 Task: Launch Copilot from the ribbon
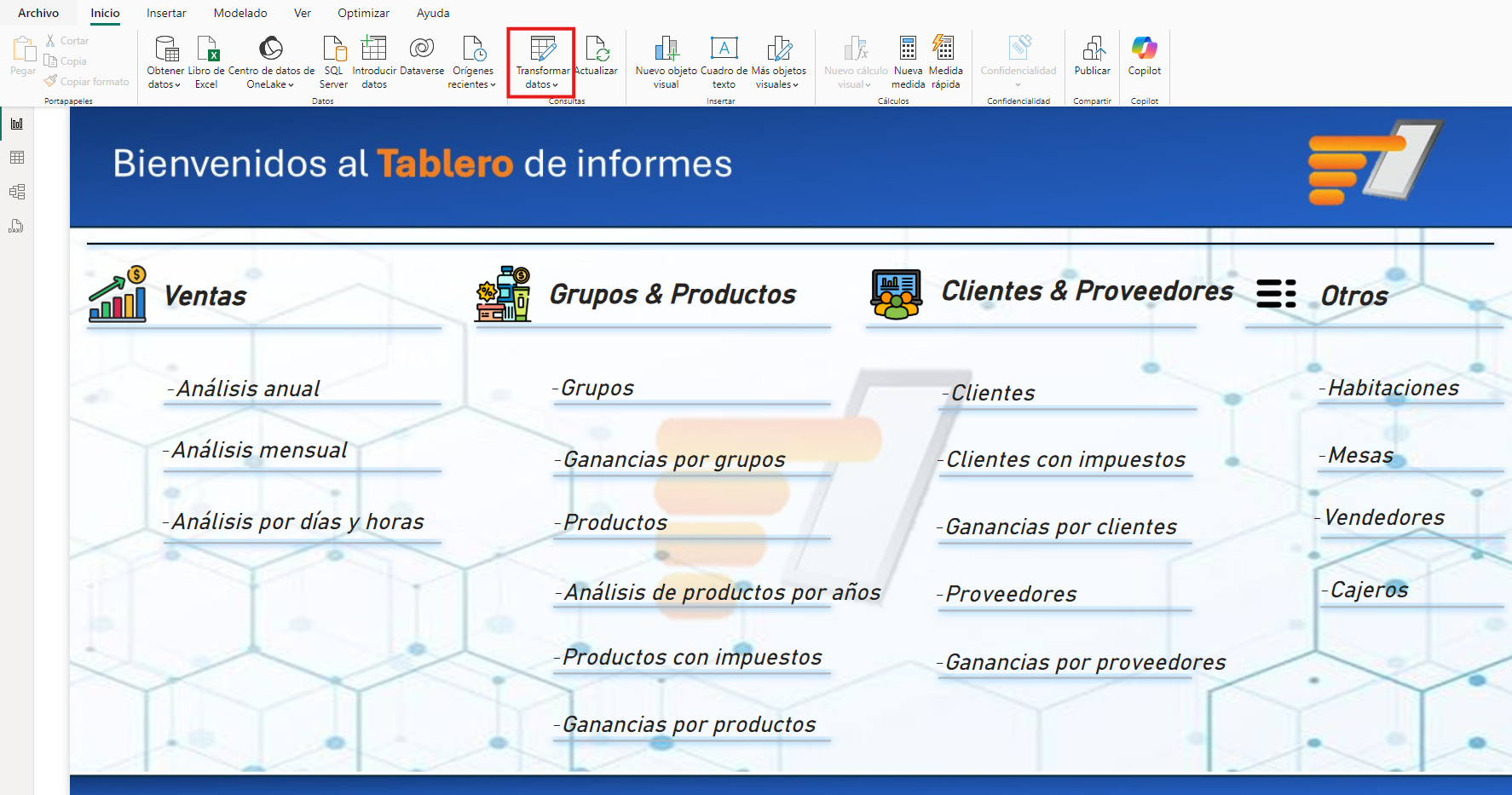pos(1144,61)
